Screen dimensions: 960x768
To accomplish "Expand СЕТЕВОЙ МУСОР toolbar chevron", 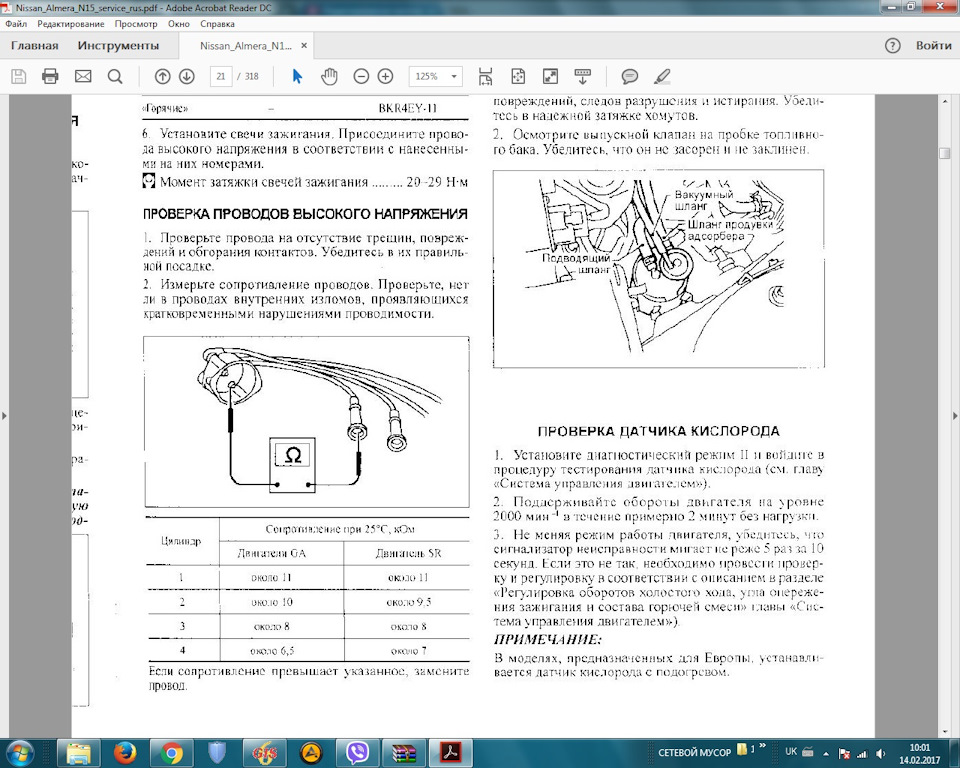I will click(x=763, y=746).
